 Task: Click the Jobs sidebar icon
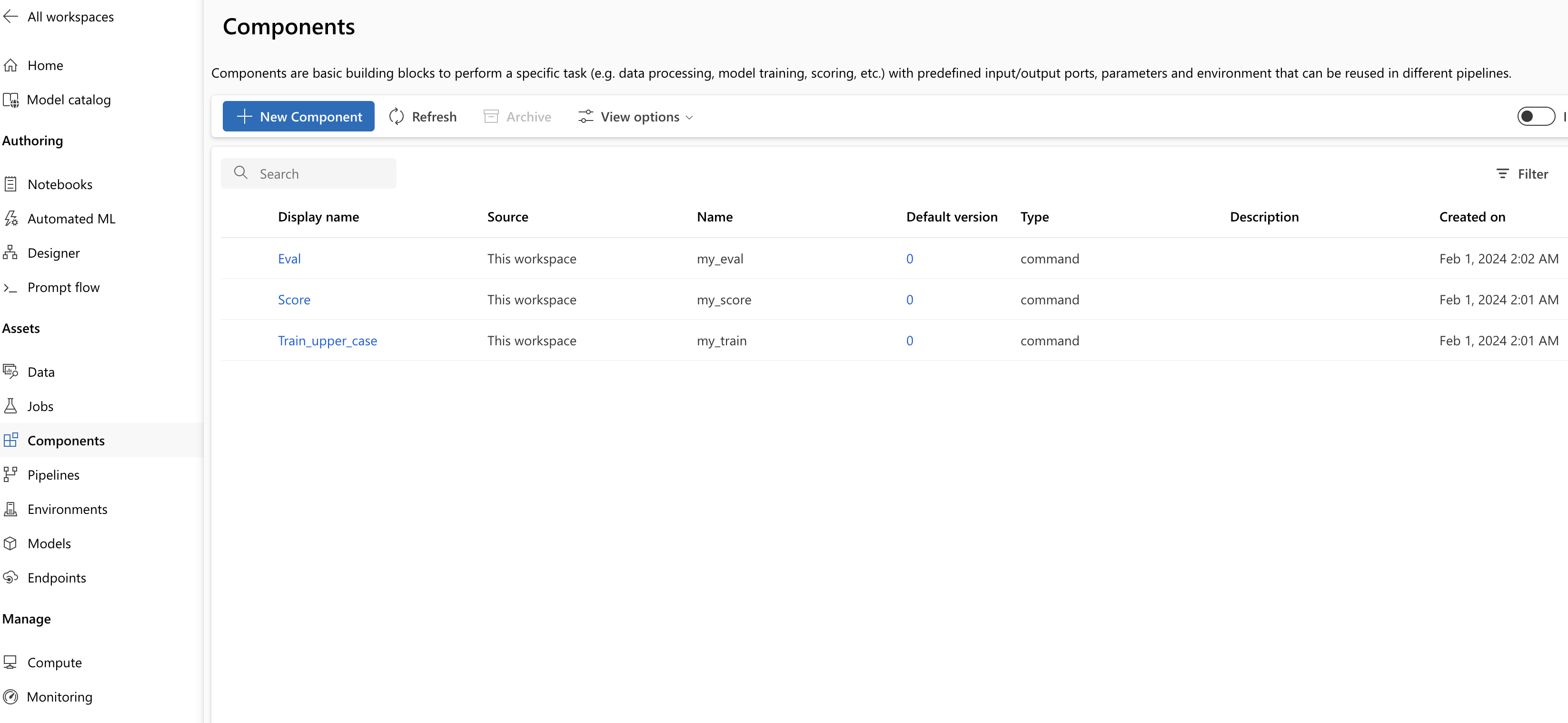point(12,406)
